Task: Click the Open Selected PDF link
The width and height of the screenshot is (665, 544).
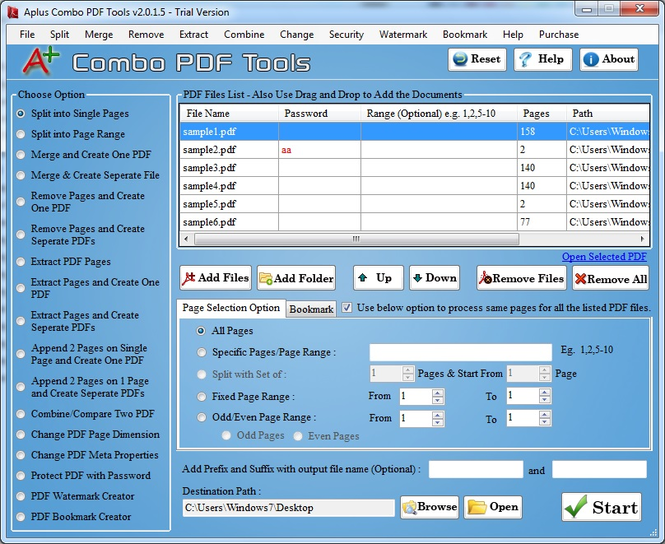Action: (604, 257)
